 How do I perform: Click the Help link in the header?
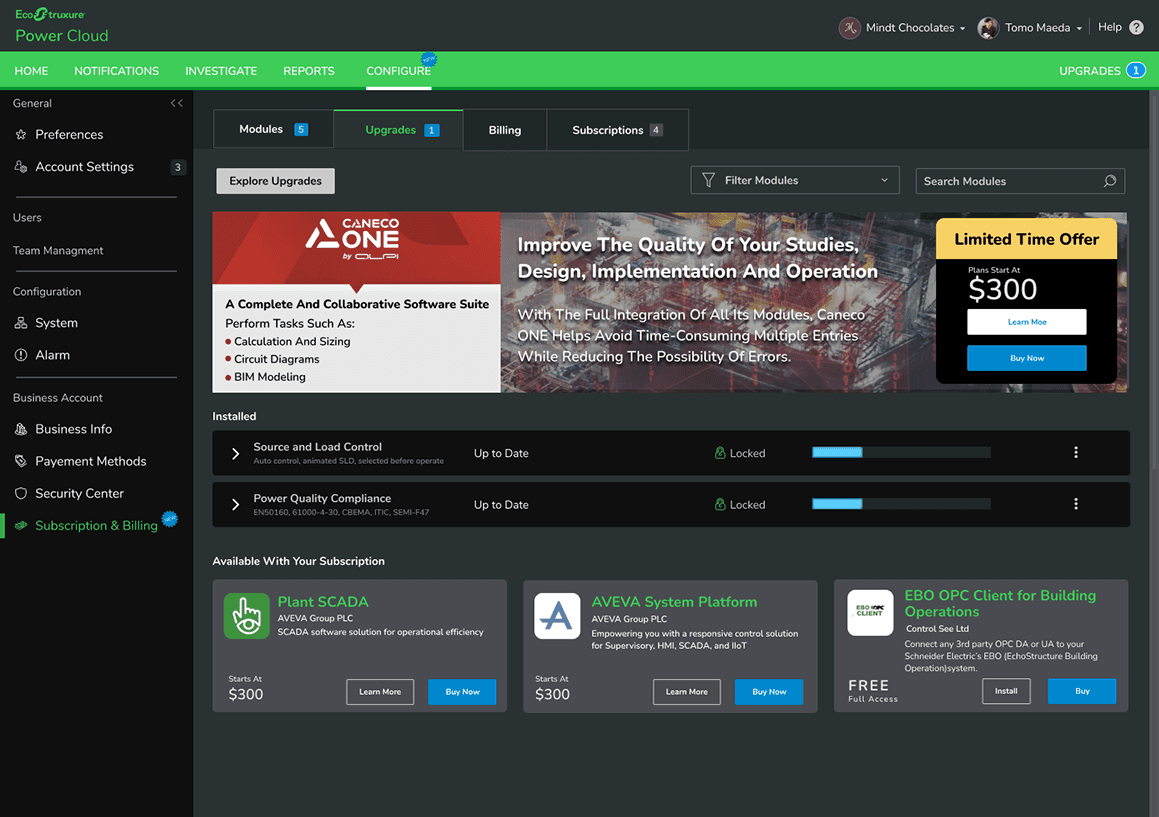1109,27
